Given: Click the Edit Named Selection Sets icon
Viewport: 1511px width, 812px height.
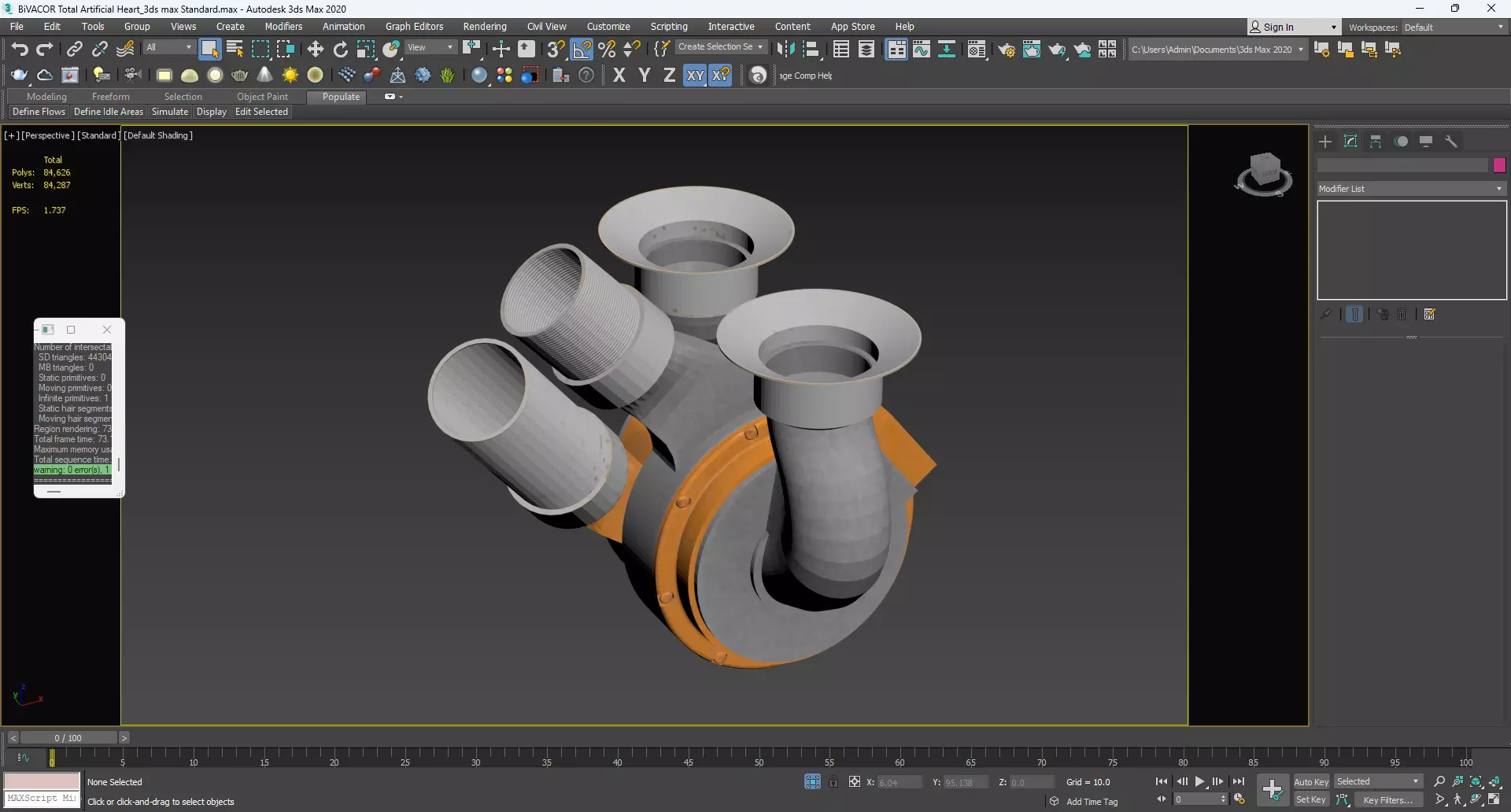Looking at the screenshot, I should [x=662, y=49].
